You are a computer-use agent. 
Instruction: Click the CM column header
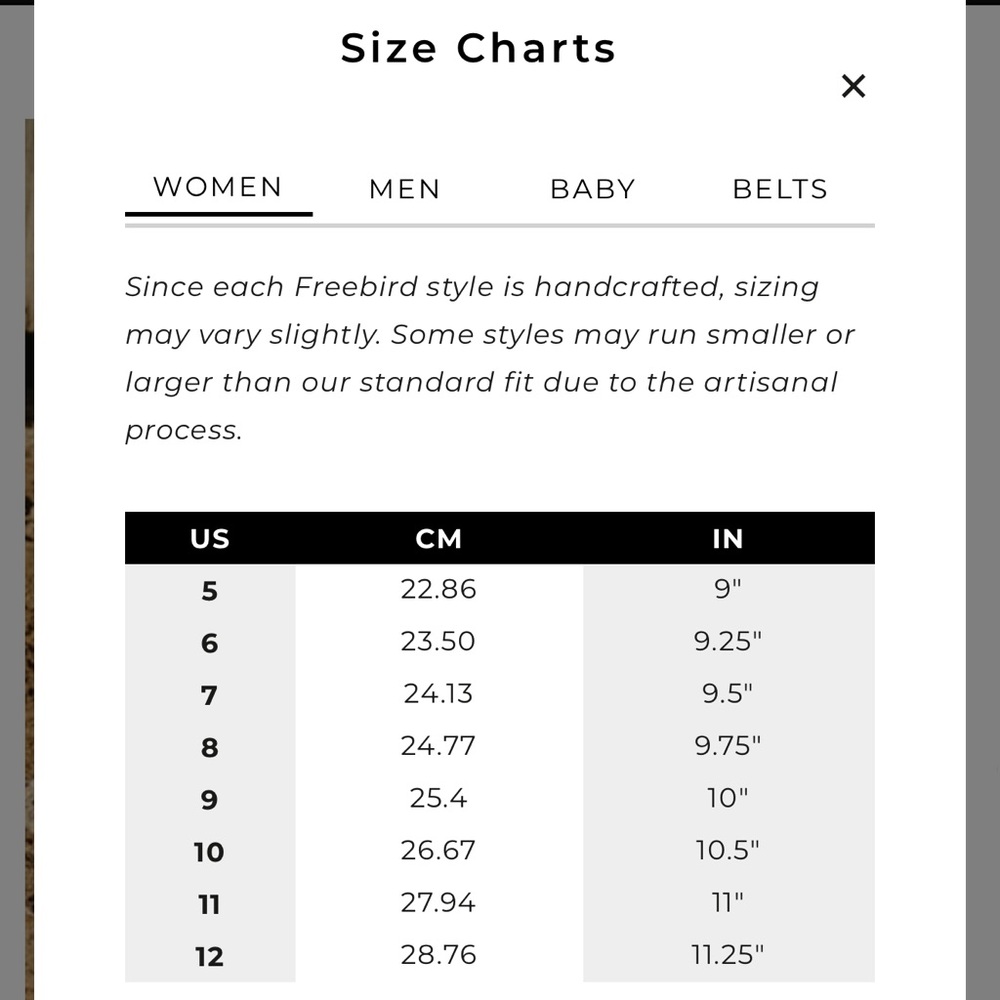[x=439, y=539]
